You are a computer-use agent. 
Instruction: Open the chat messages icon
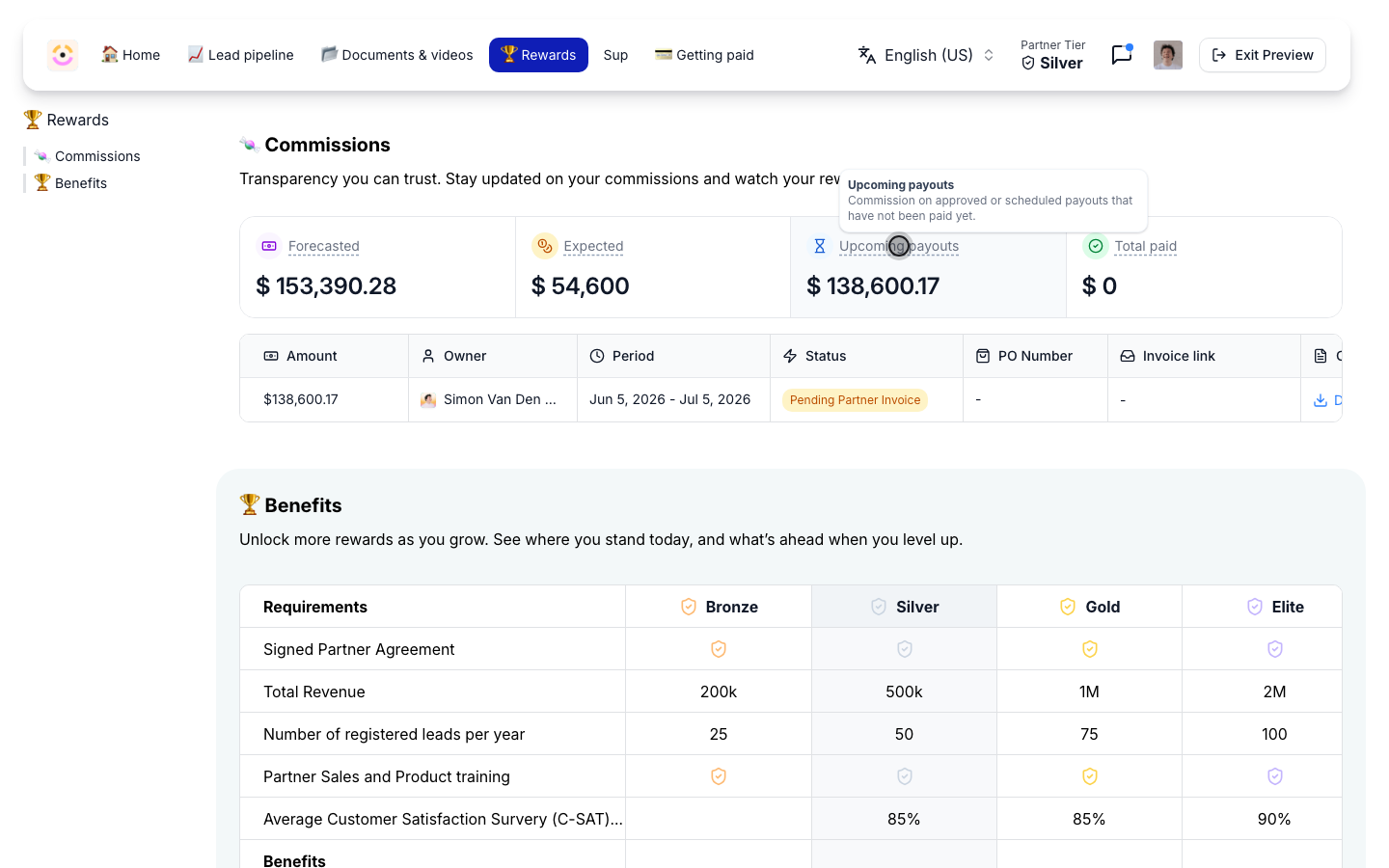point(1121,55)
